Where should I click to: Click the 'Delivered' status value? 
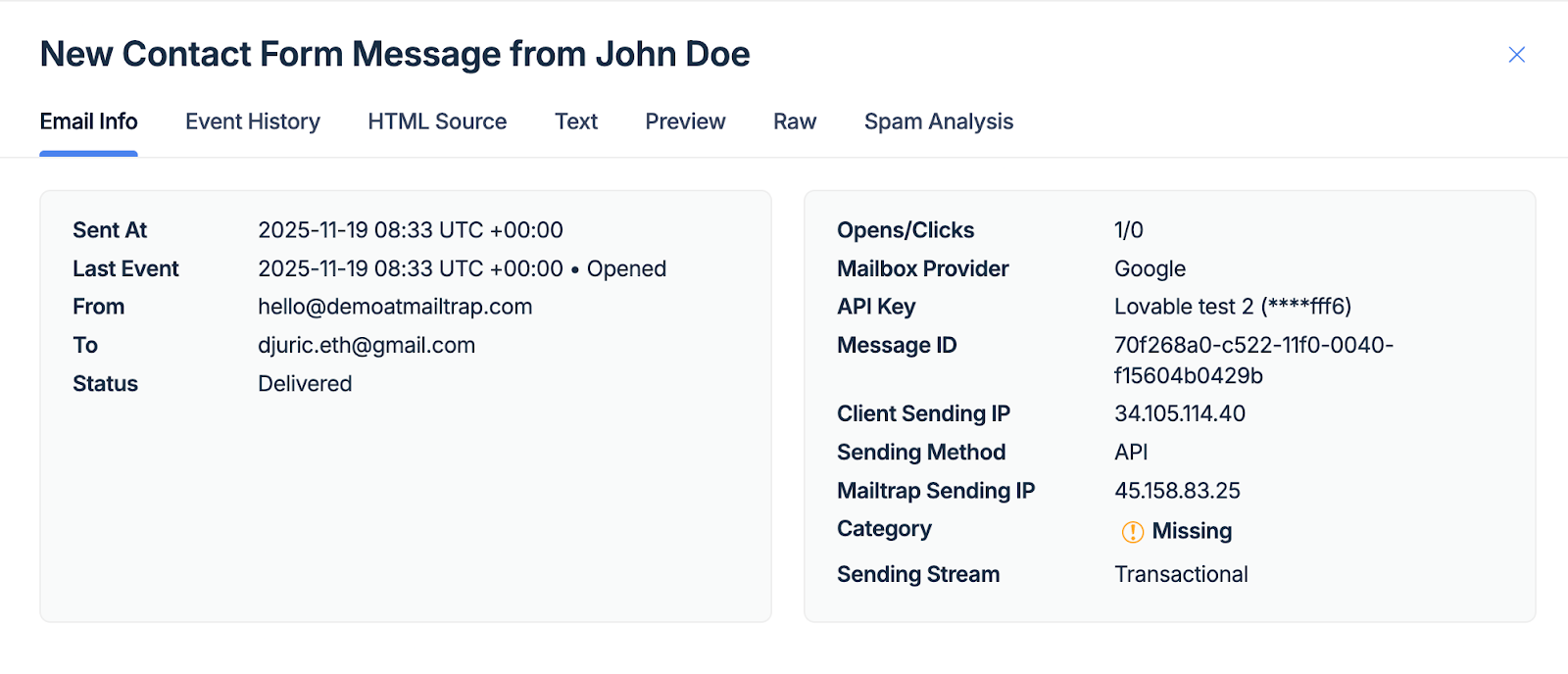pos(305,384)
